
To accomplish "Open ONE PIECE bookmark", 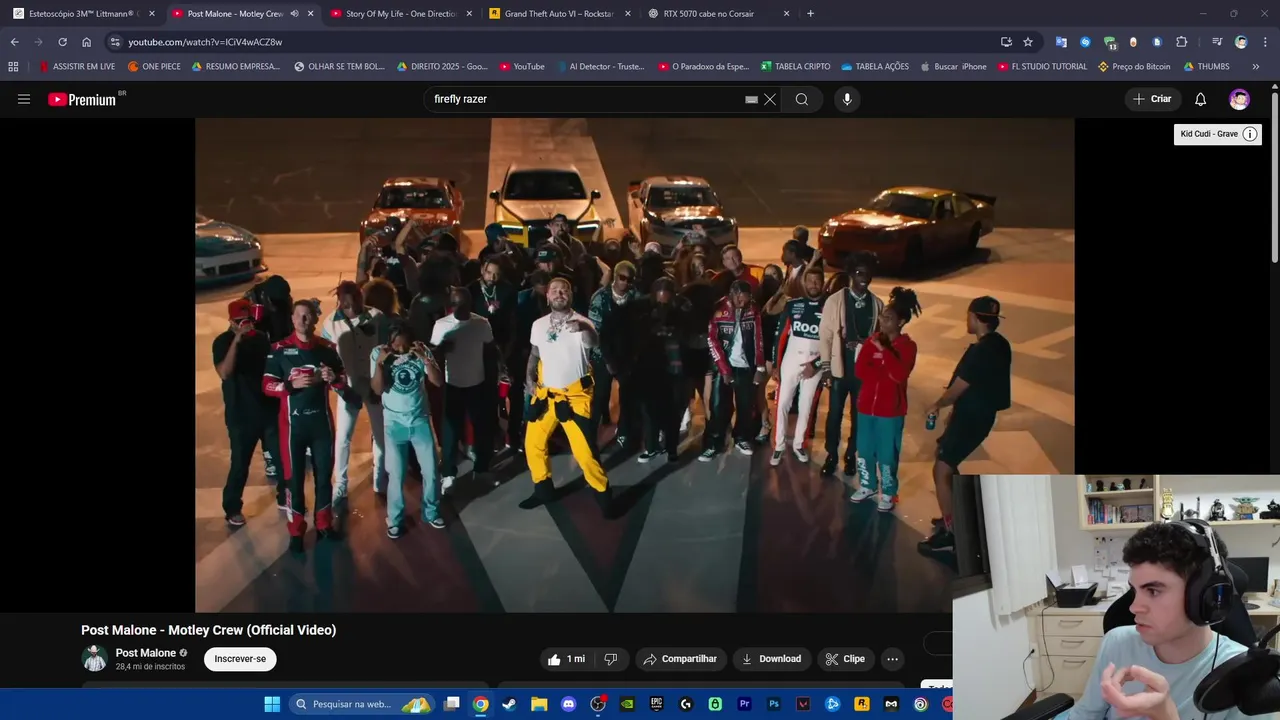I will coord(154,67).
